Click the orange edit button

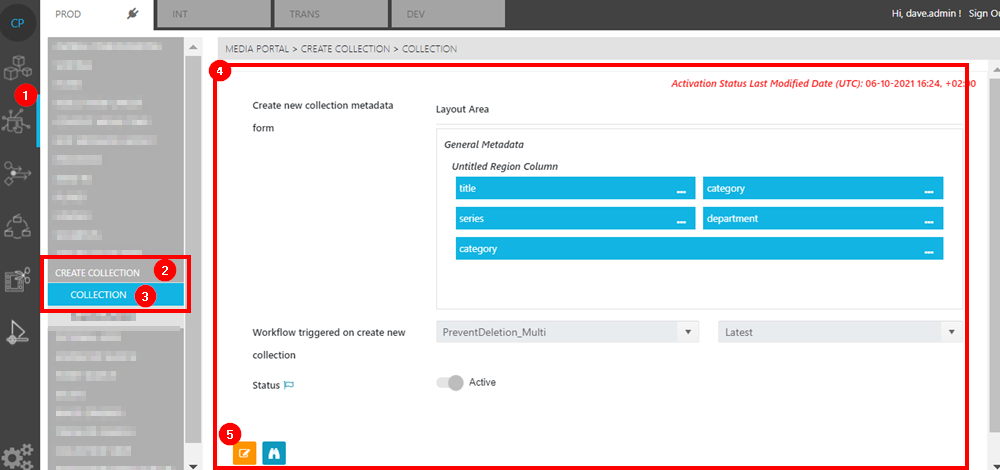(x=244, y=453)
